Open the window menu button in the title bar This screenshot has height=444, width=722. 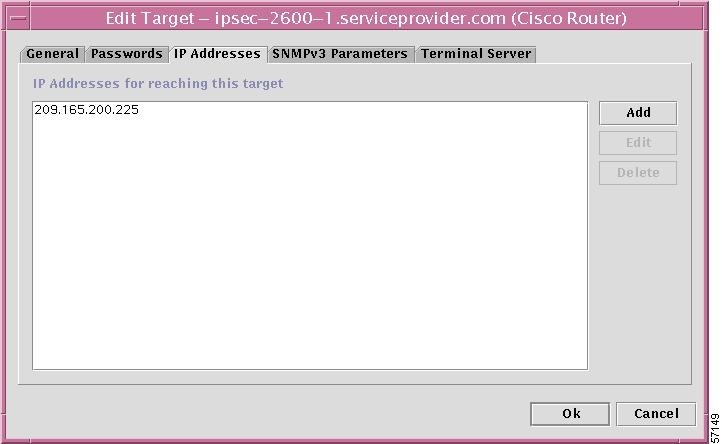[18, 18]
